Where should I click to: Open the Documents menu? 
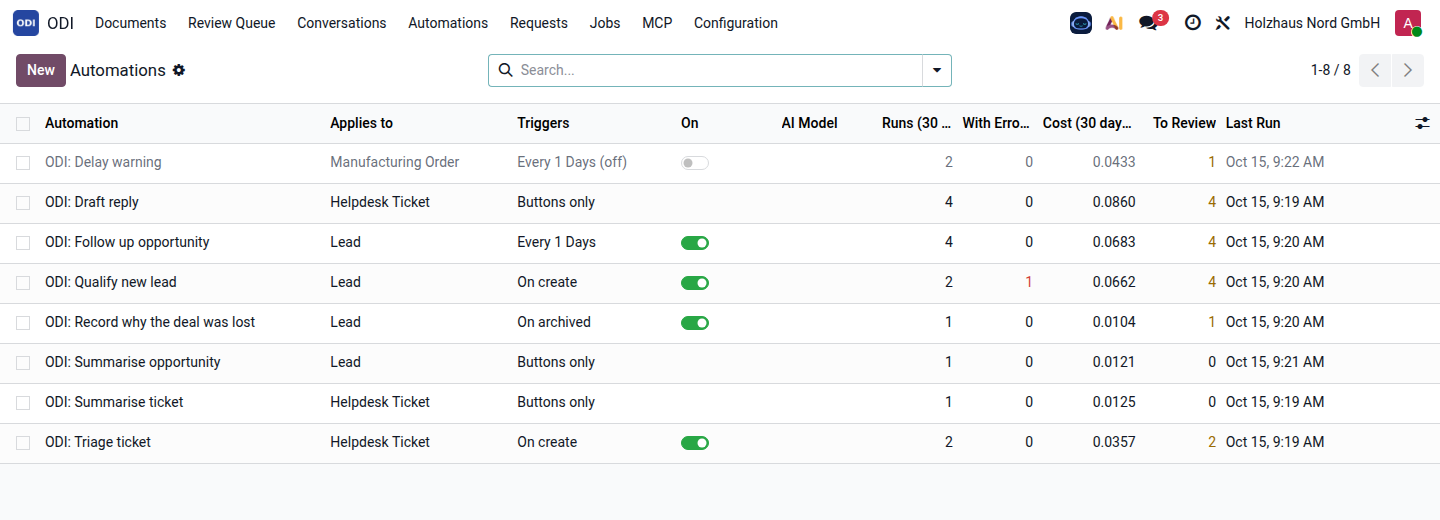pyautogui.click(x=131, y=23)
